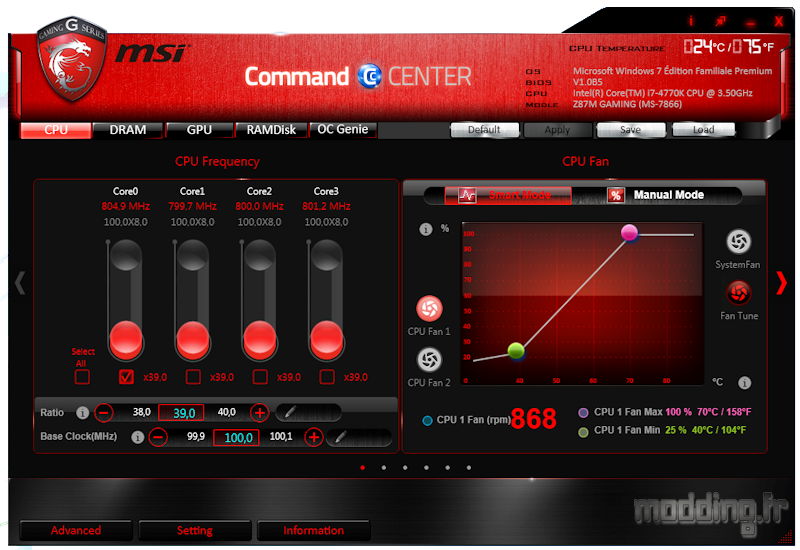Open the Setting section
800x550 pixels.
(194, 531)
